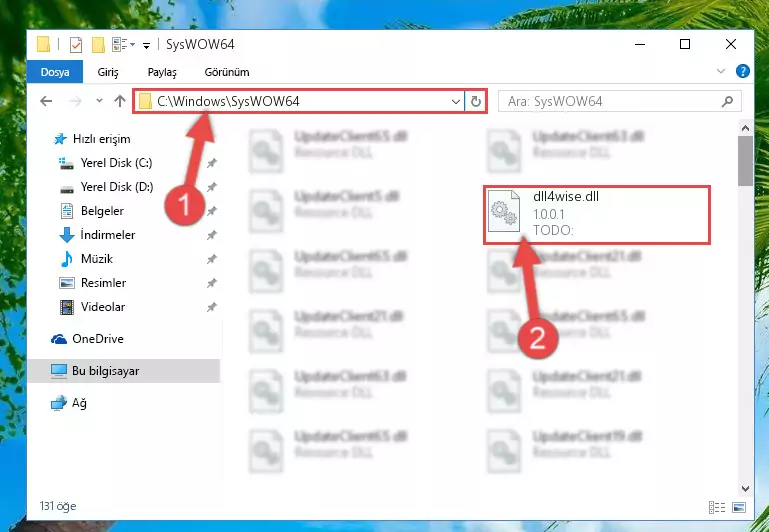
Task: Click the New Folder icon in quick access toolbar
Action: (x=98, y=45)
